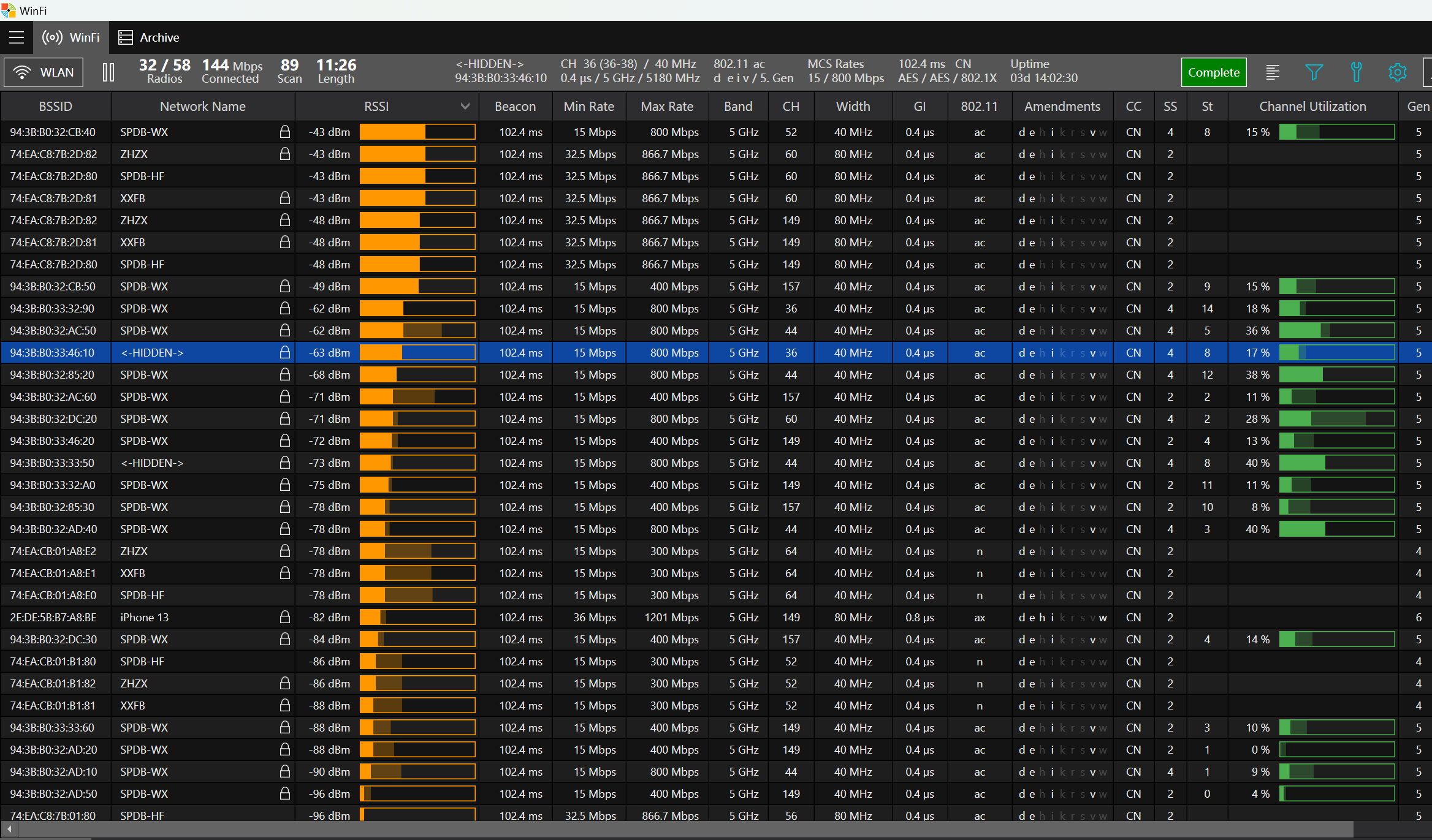The image size is (1432, 840).
Task: Click the Network Name column header
Action: click(x=202, y=107)
